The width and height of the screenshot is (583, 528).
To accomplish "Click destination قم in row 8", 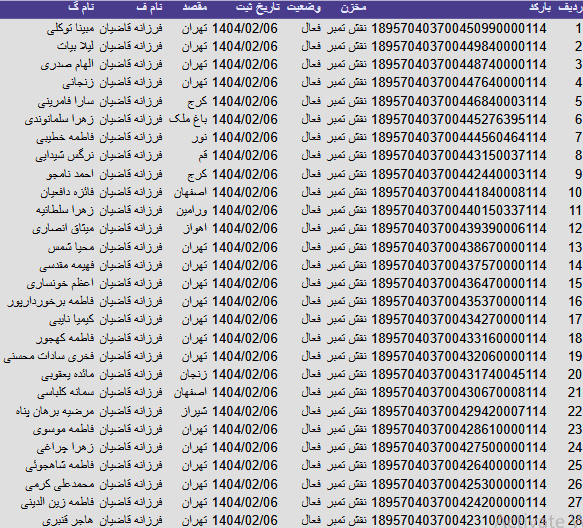I will coord(203,155).
